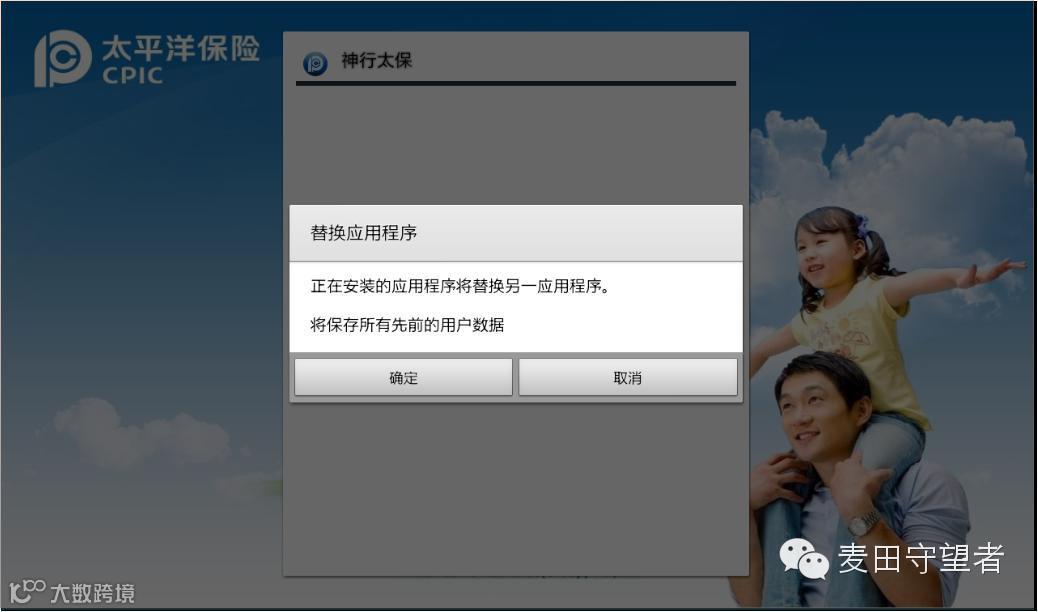Select the 神行太保 title text

(x=376, y=60)
